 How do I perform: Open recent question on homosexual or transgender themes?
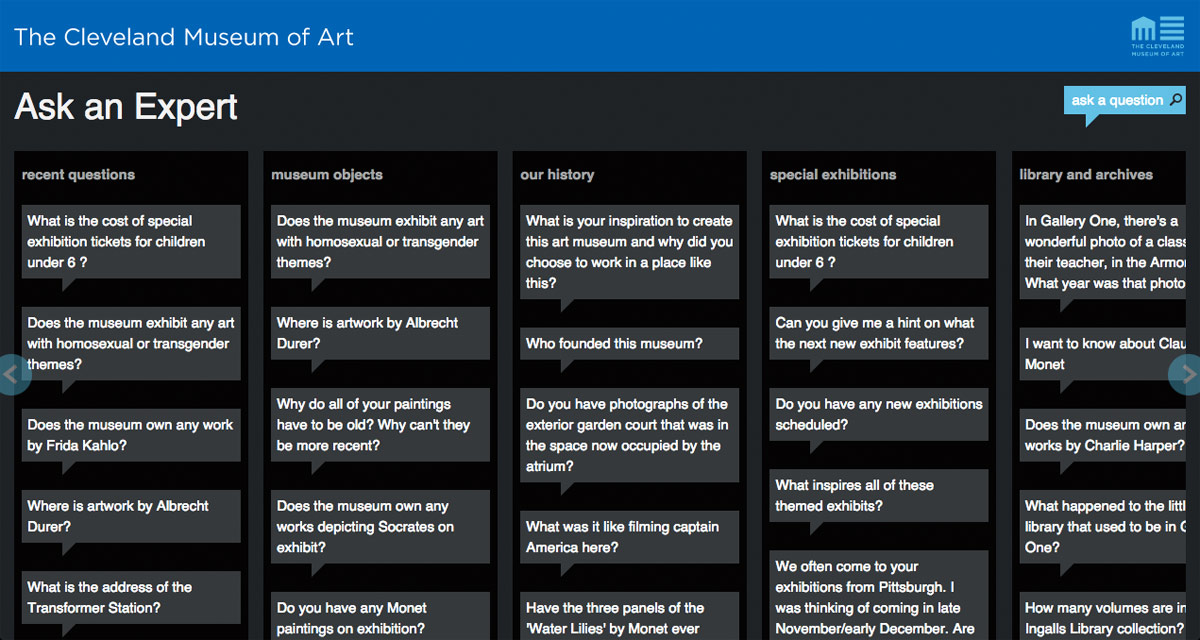[131, 343]
